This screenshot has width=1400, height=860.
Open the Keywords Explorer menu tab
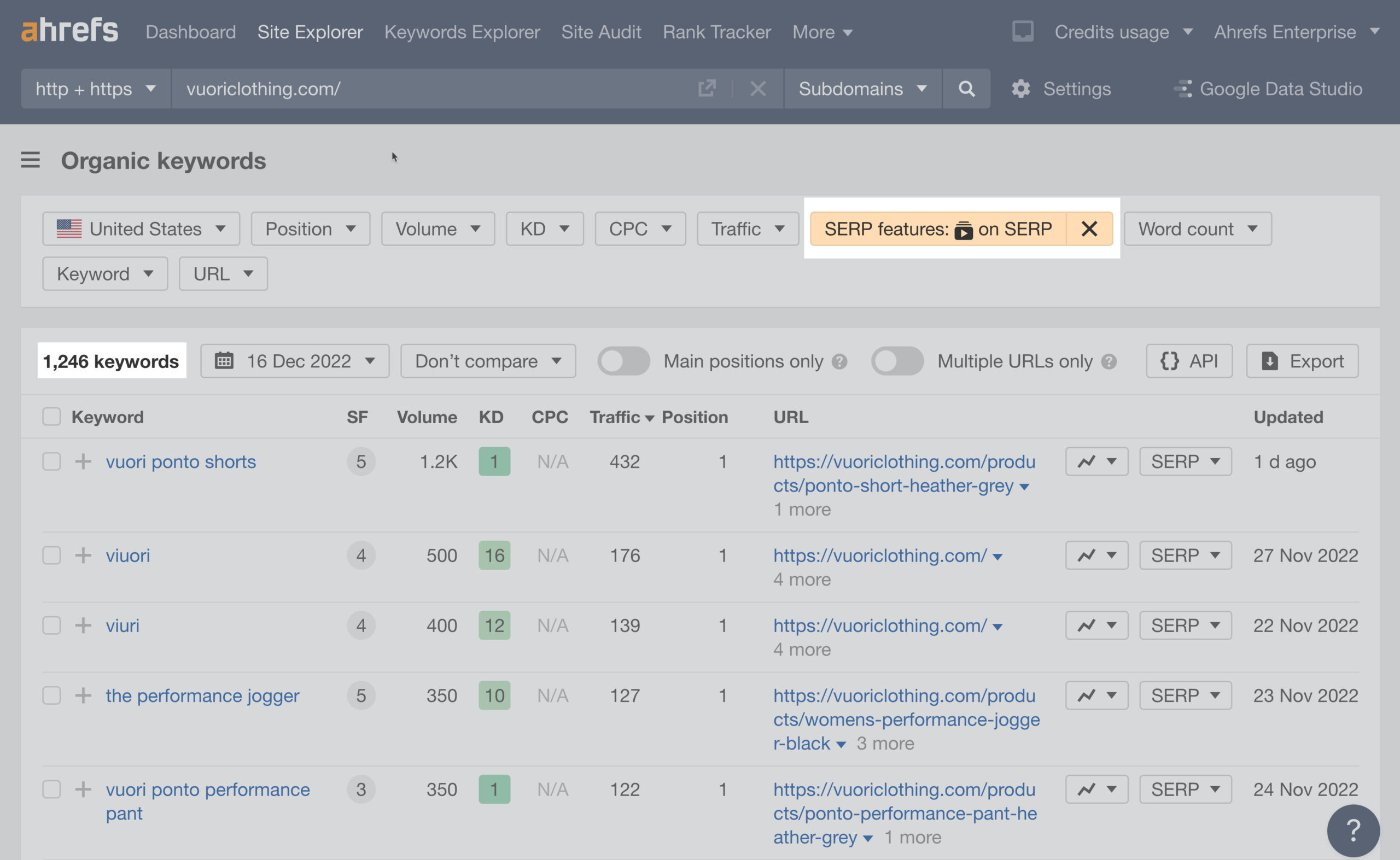pos(463,30)
